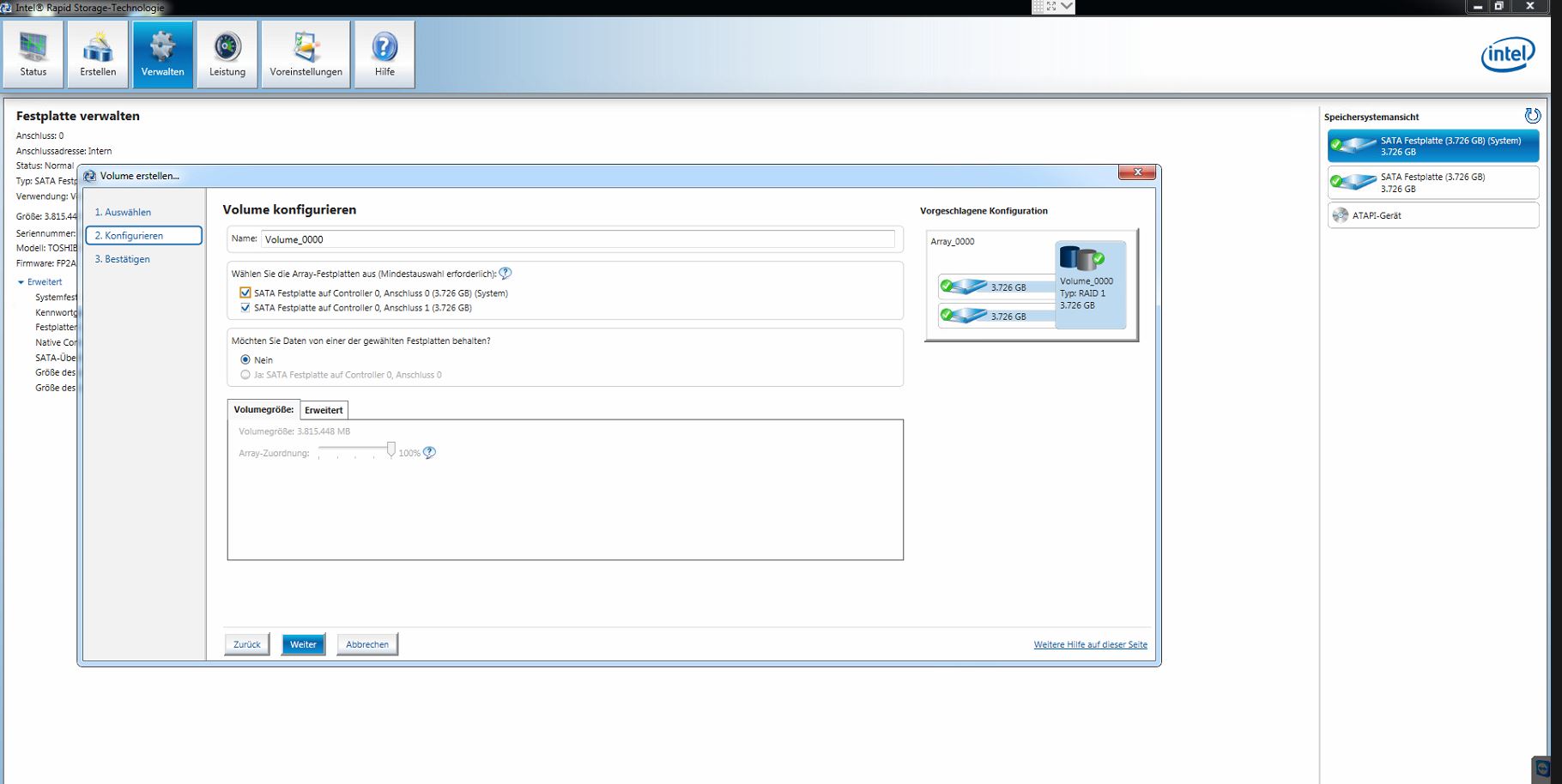
Task: Click the grid icon in top bar
Action: 1038,6
